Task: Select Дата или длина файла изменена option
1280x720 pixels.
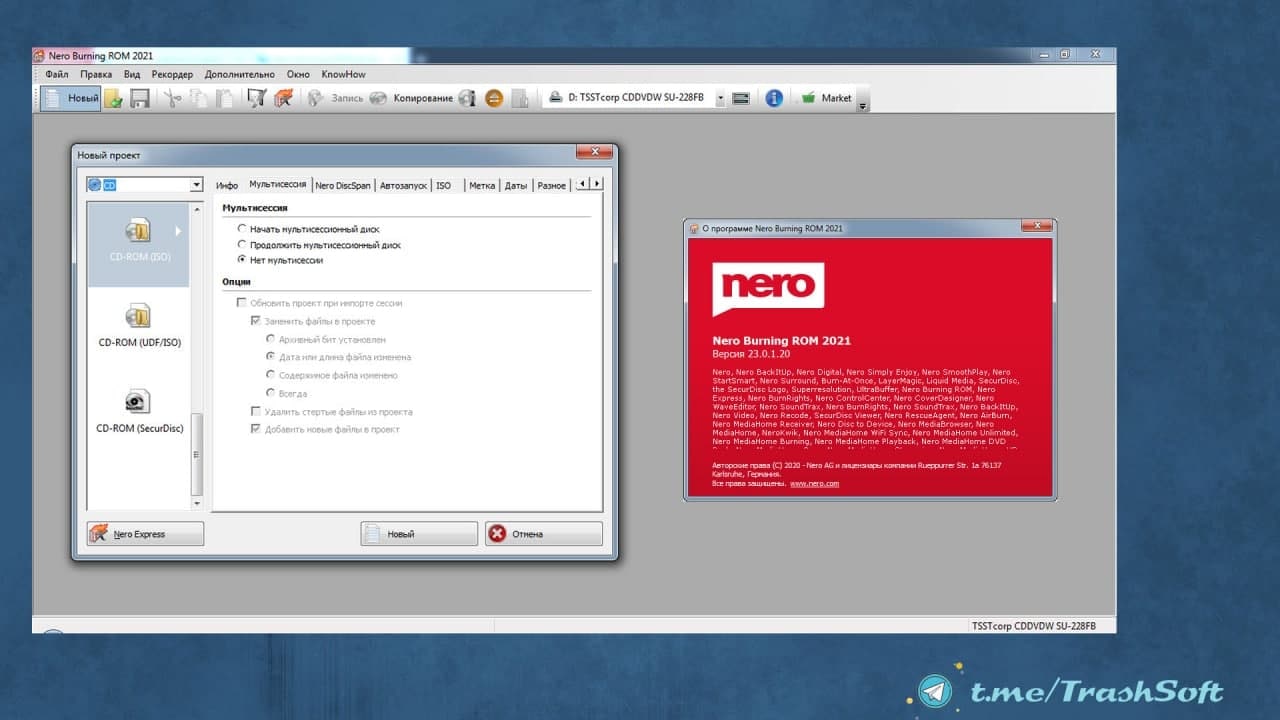Action: (270, 357)
